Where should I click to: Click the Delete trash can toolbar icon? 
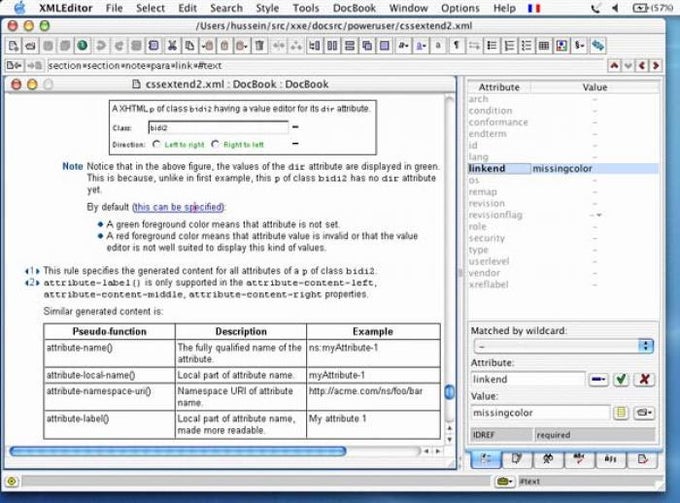click(259, 46)
